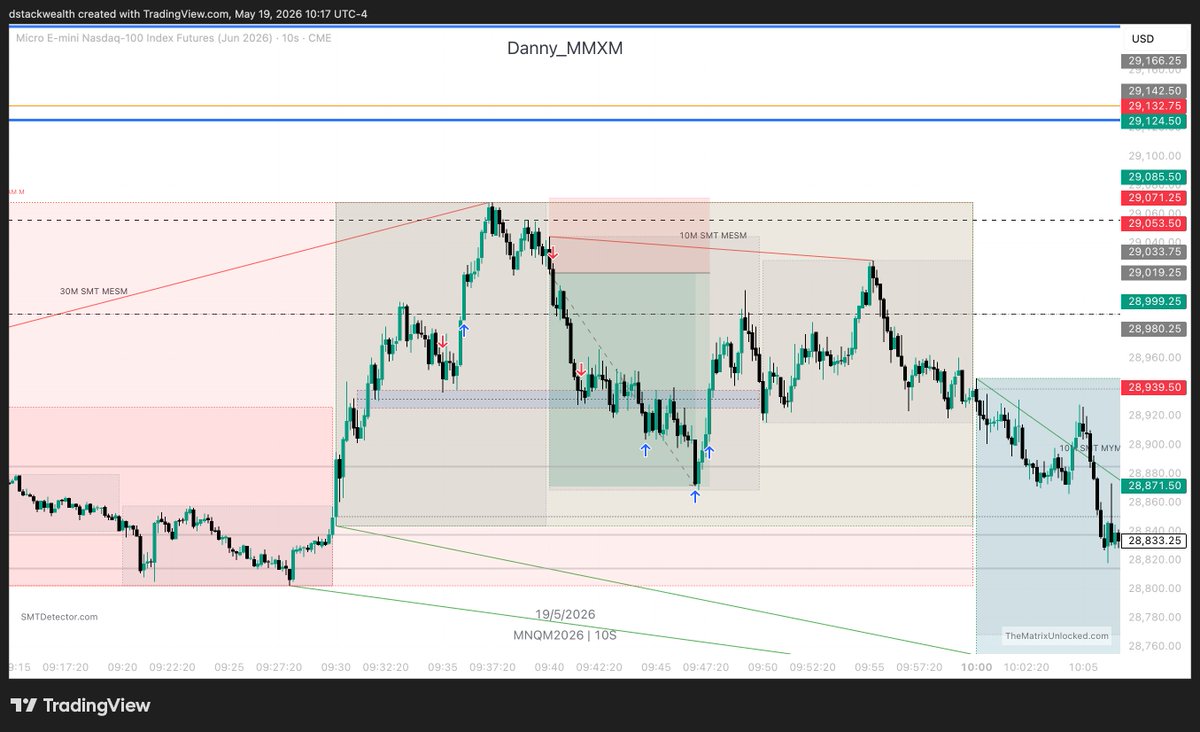This screenshot has width=1200, height=732.
Task: Click the 09:40 time axis label
Action: (550, 665)
